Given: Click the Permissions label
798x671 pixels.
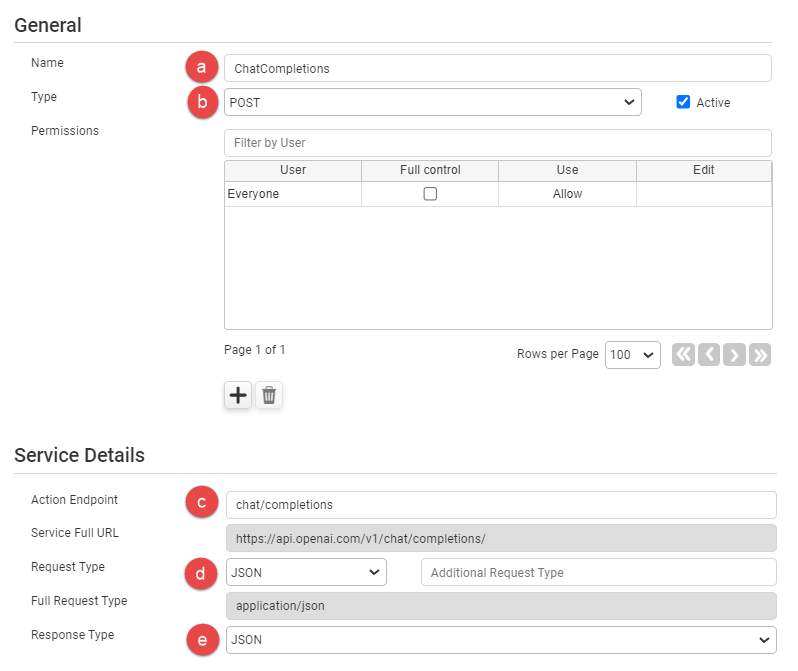Looking at the screenshot, I should click(65, 131).
